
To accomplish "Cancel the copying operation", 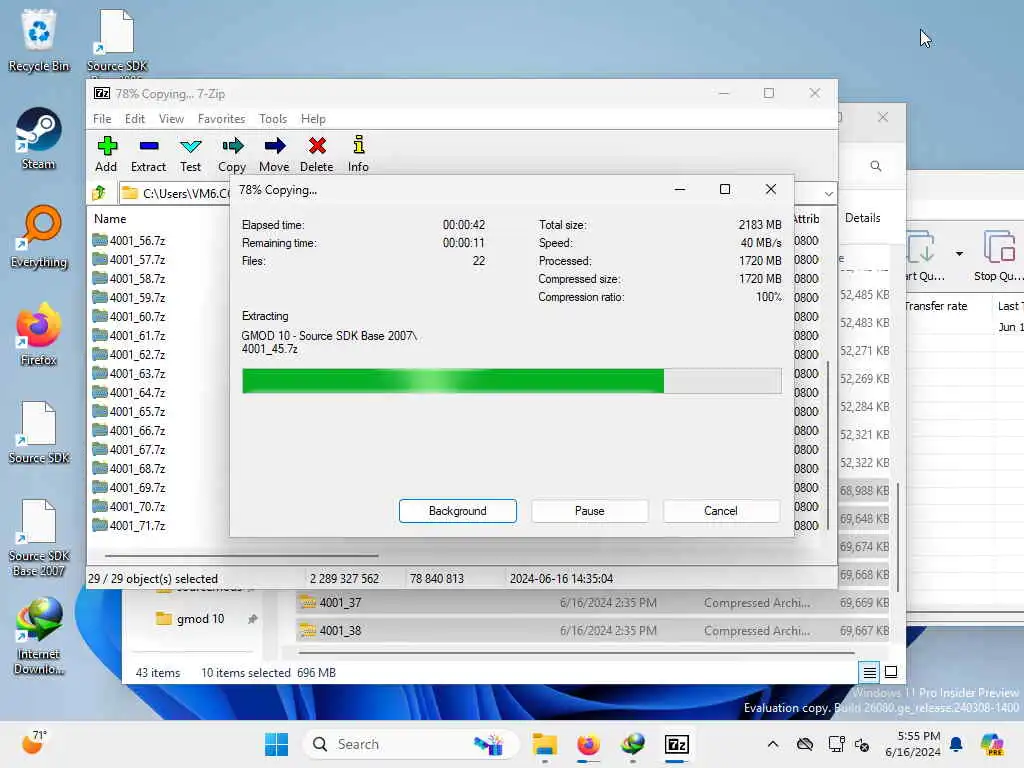I will (721, 511).
